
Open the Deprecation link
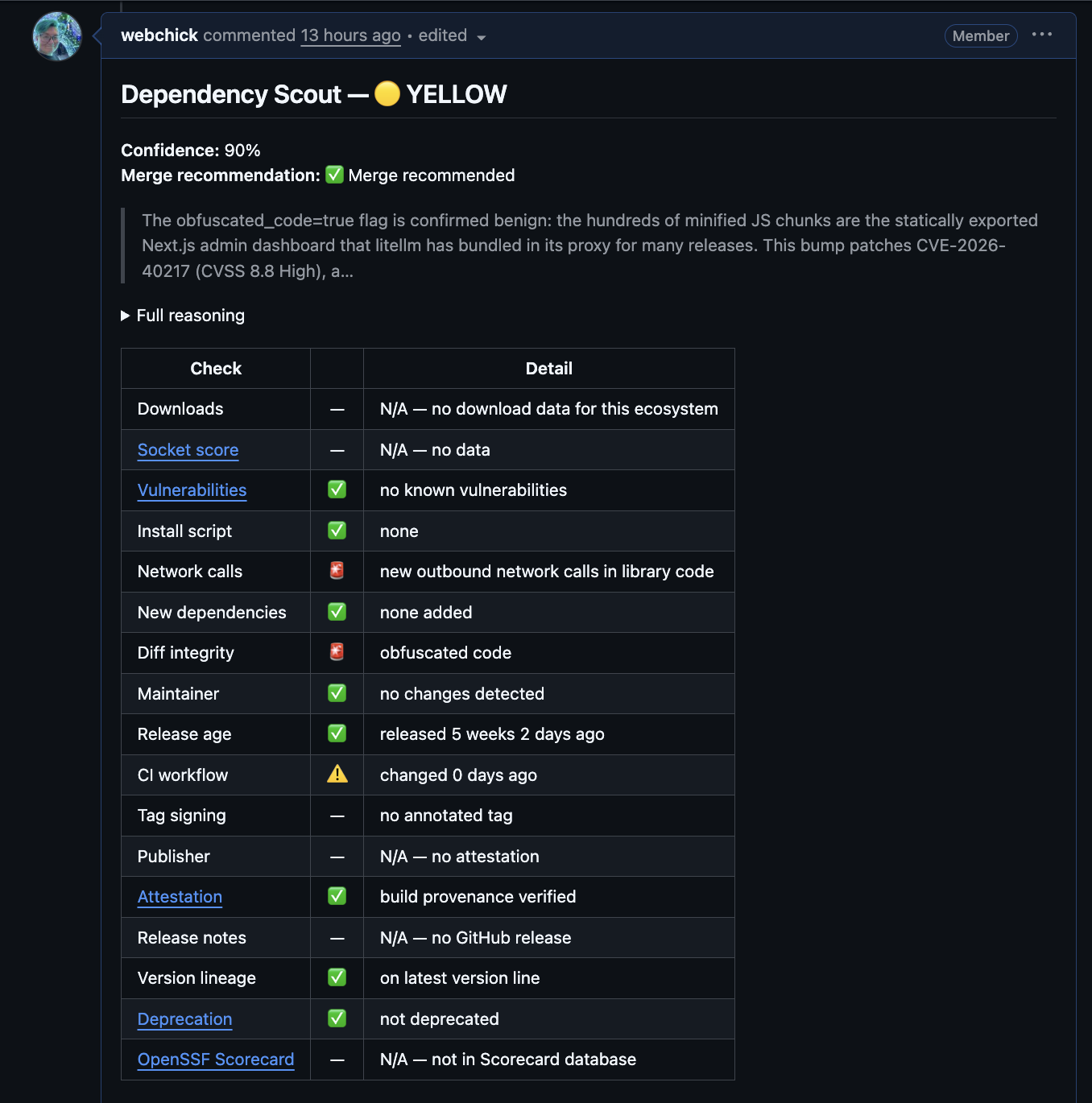coord(184,1019)
